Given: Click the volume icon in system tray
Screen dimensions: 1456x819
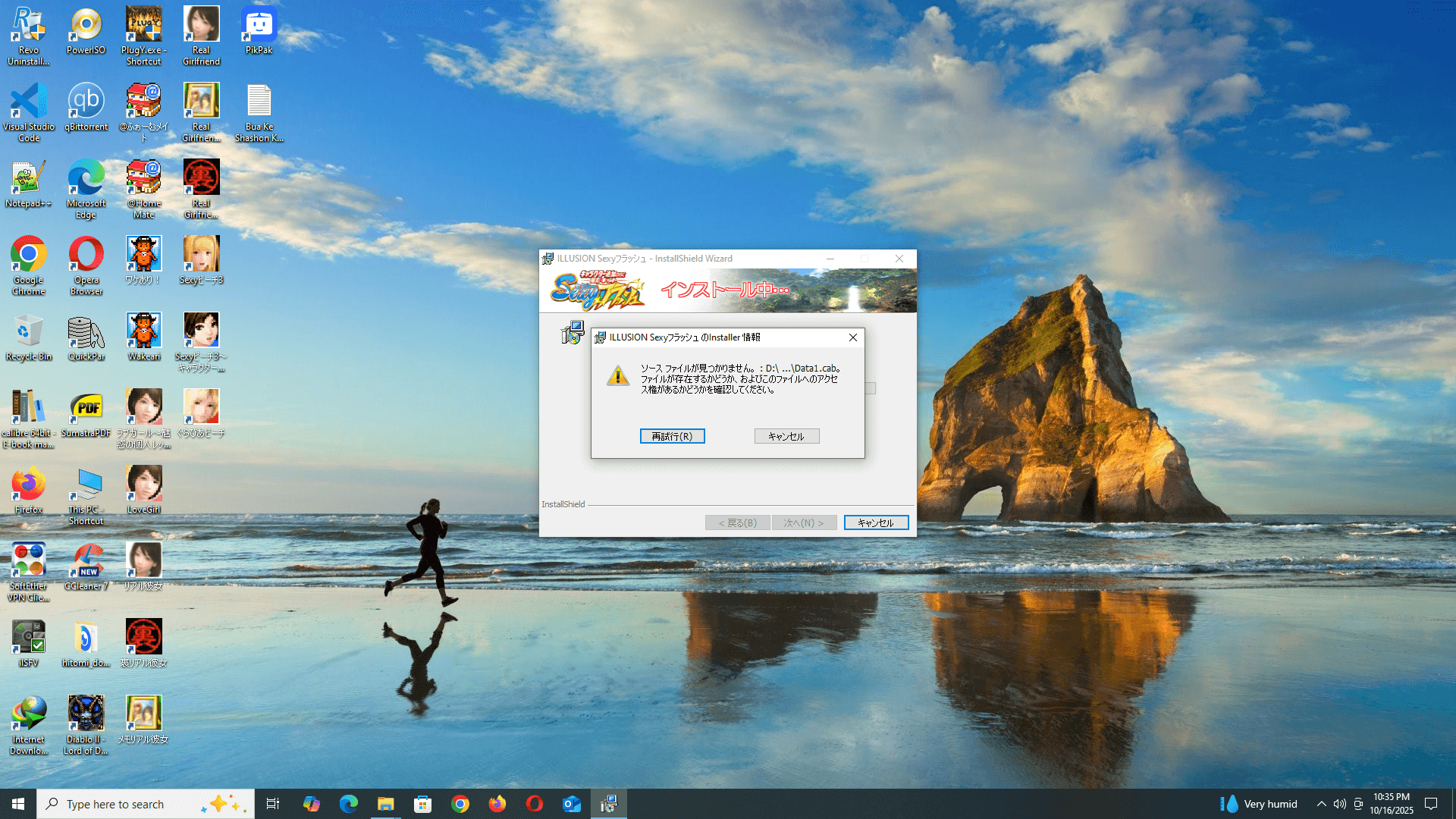Looking at the screenshot, I should (x=1340, y=804).
